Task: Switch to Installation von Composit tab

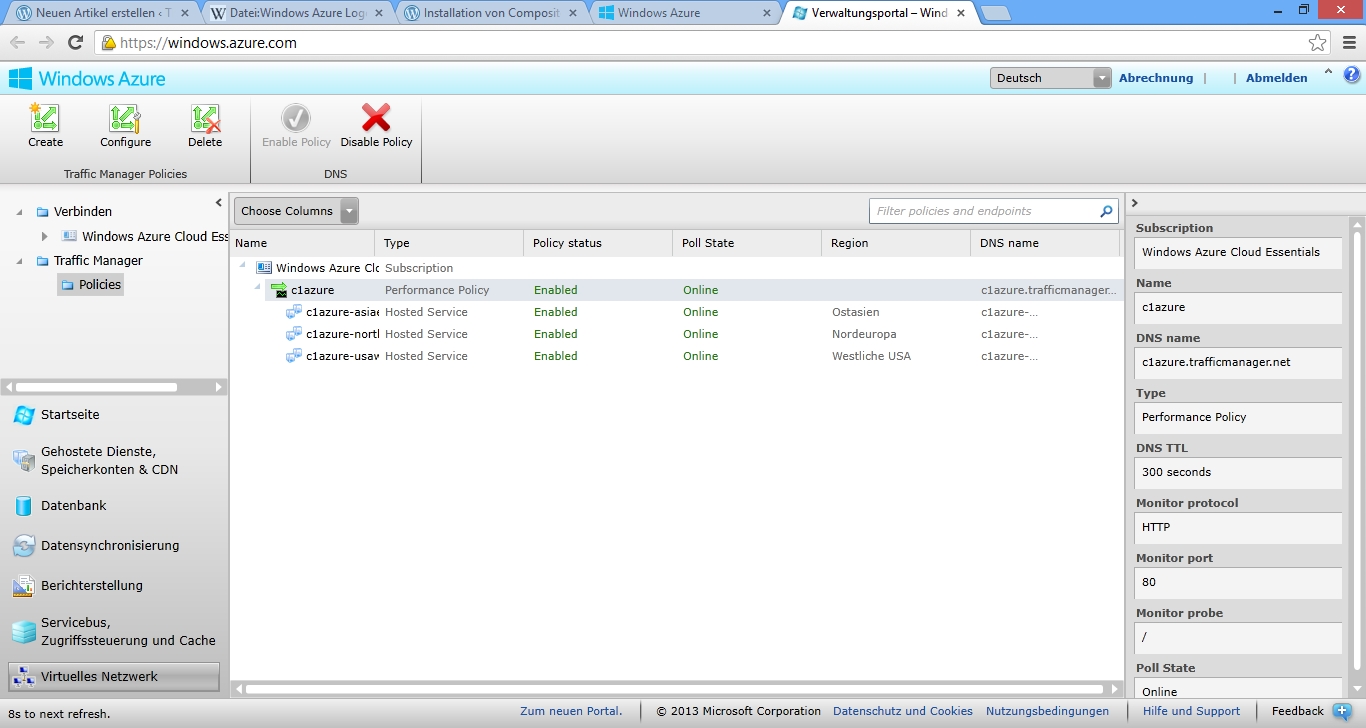Action: [490, 13]
